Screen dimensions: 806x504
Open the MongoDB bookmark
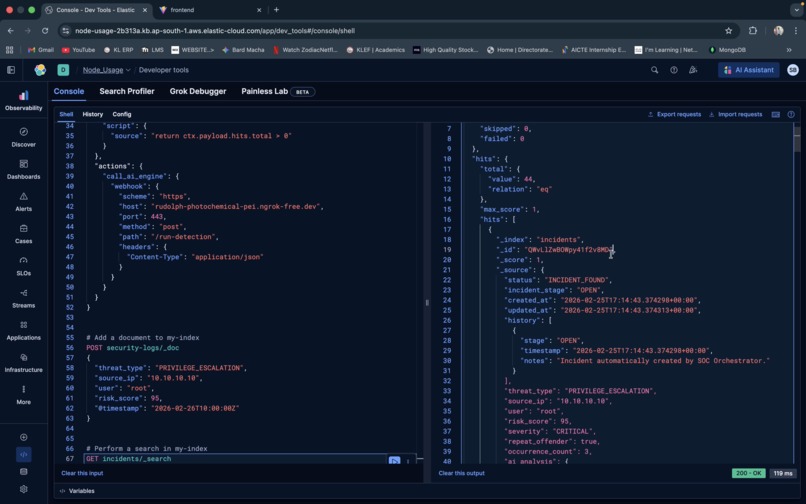[727, 50]
